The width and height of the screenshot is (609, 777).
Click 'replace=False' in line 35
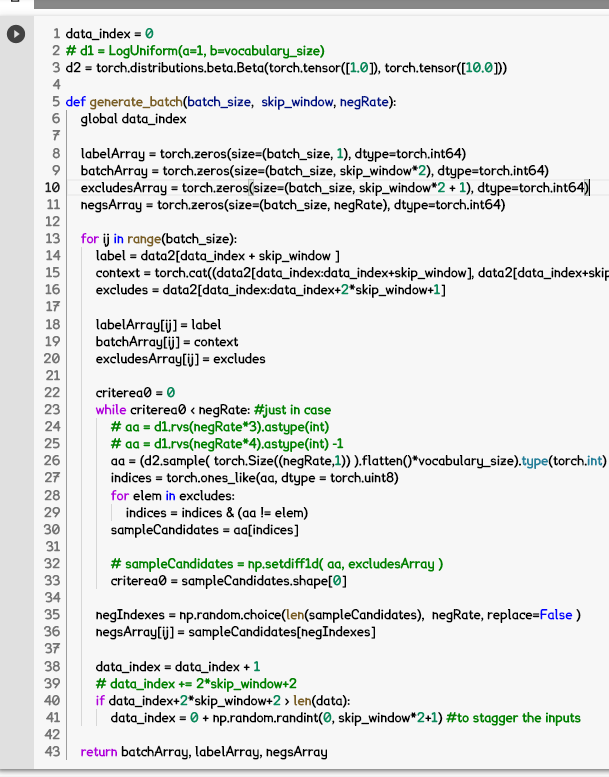point(530,615)
